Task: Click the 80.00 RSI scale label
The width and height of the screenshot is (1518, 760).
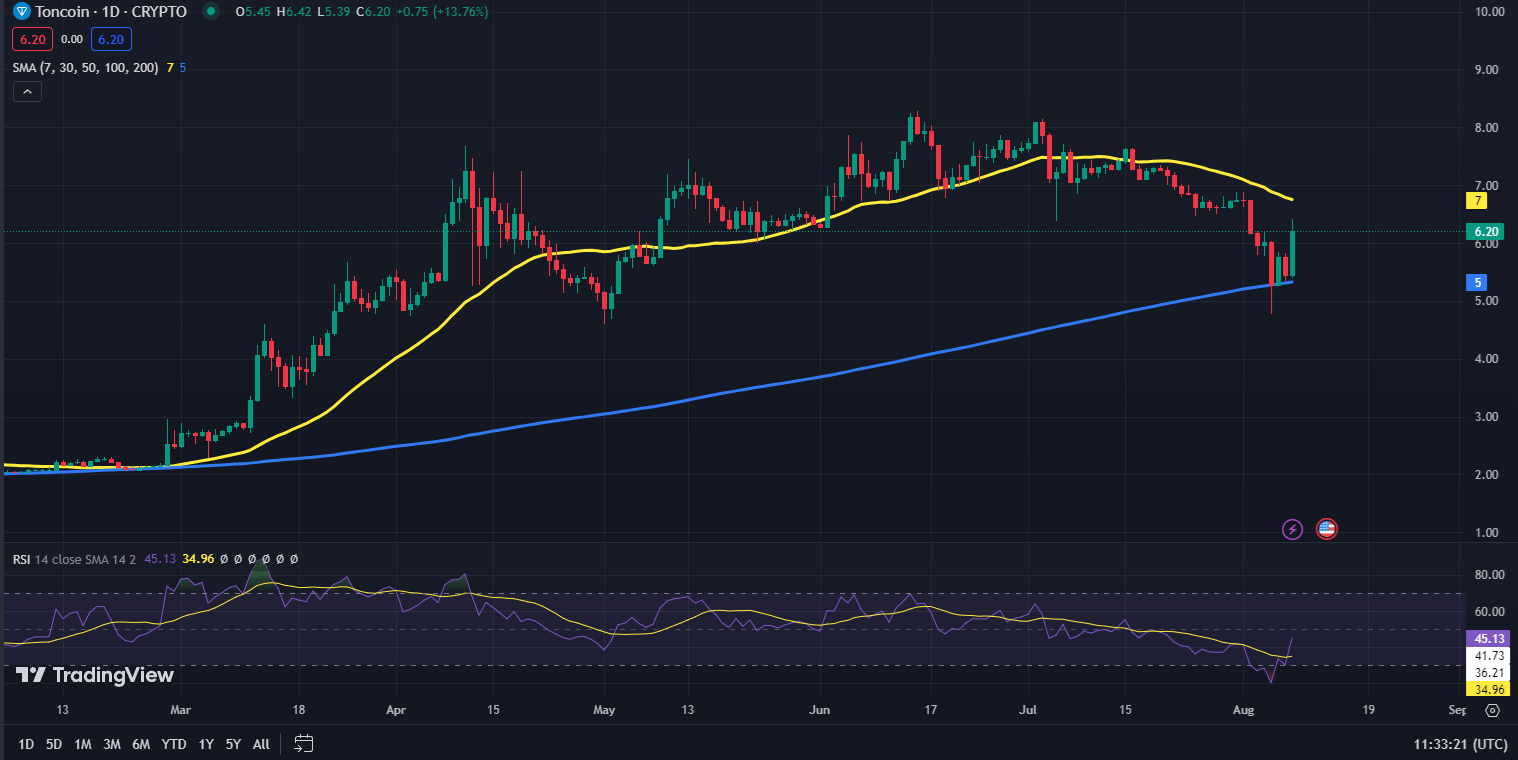Action: pos(1488,575)
